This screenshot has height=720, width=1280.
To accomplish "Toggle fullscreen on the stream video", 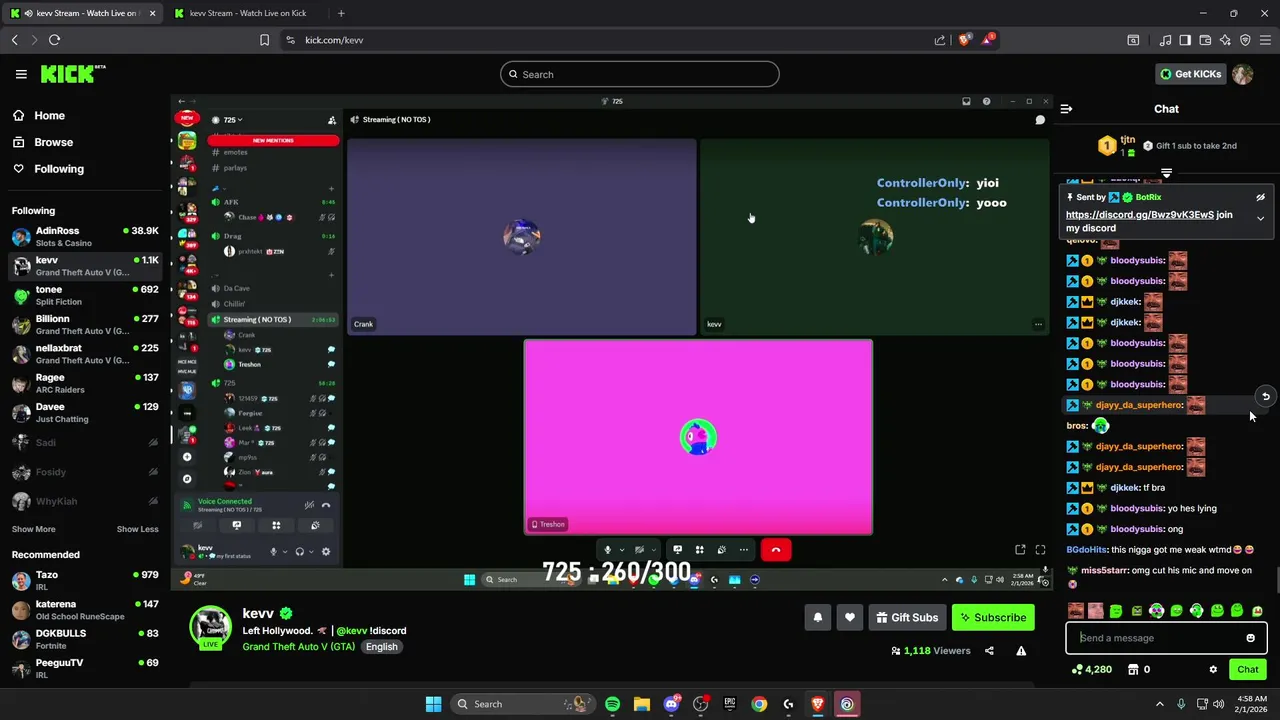I will [x=1040, y=550].
